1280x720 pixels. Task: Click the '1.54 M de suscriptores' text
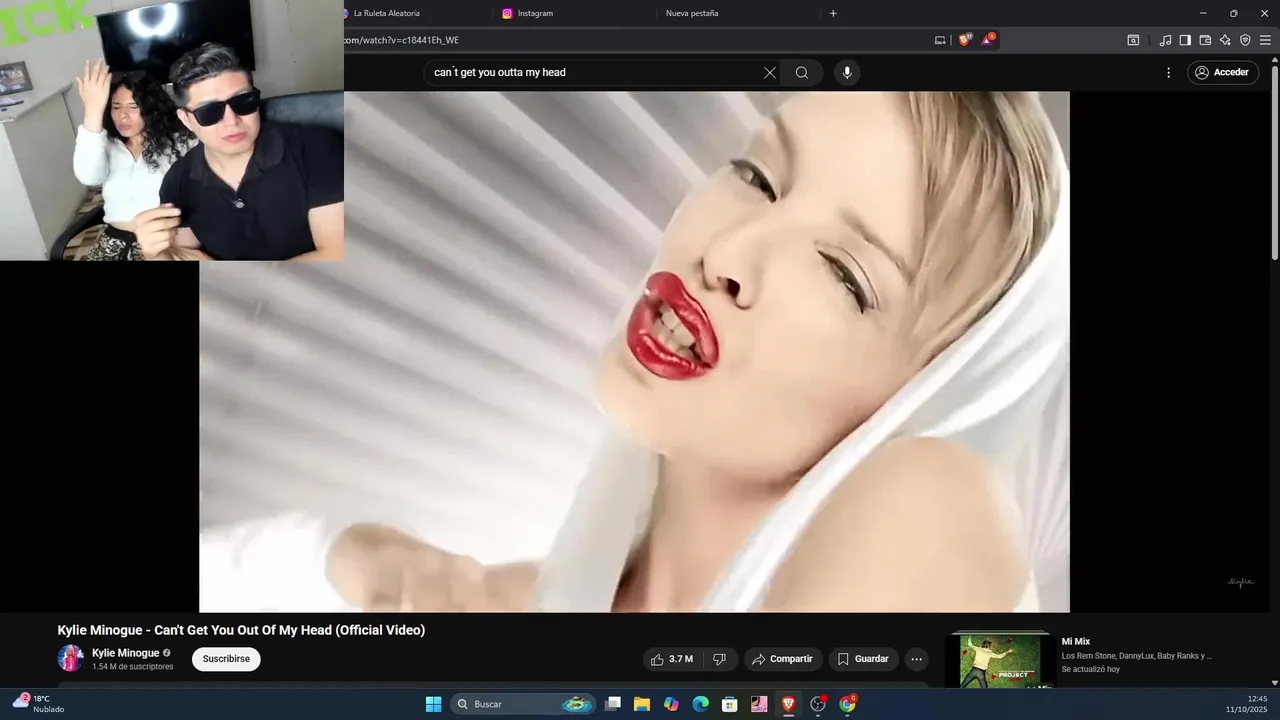coord(133,667)
